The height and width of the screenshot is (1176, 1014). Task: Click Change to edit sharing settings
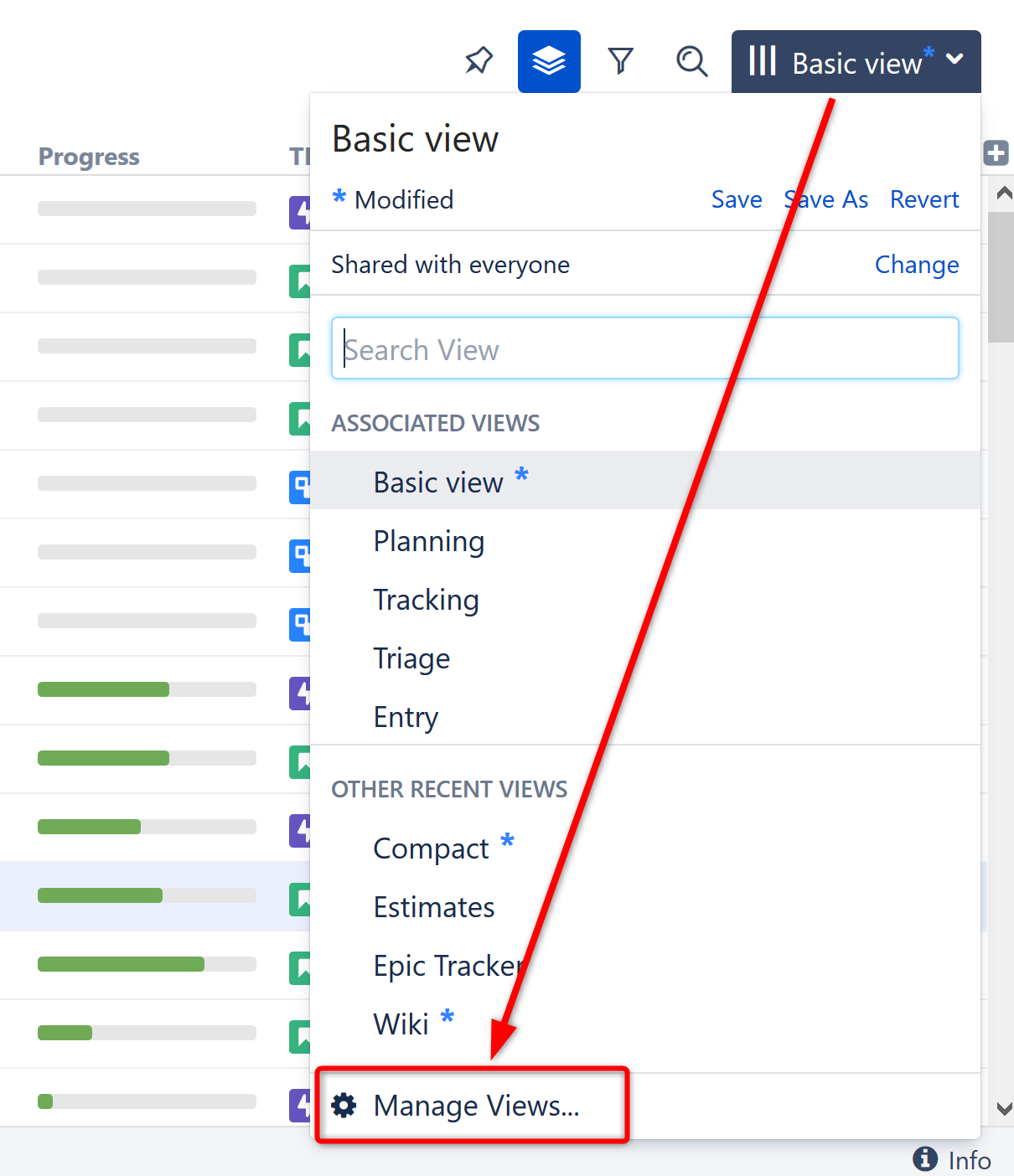tap(917, 264)
